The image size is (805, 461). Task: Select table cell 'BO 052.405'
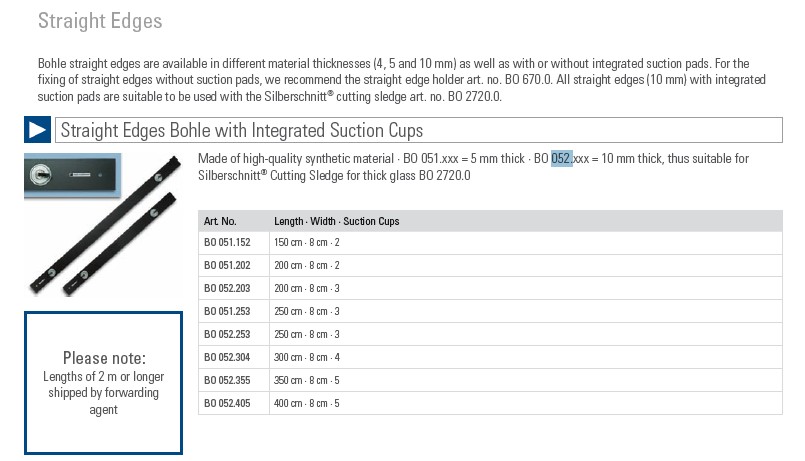[x=227, y=404]
